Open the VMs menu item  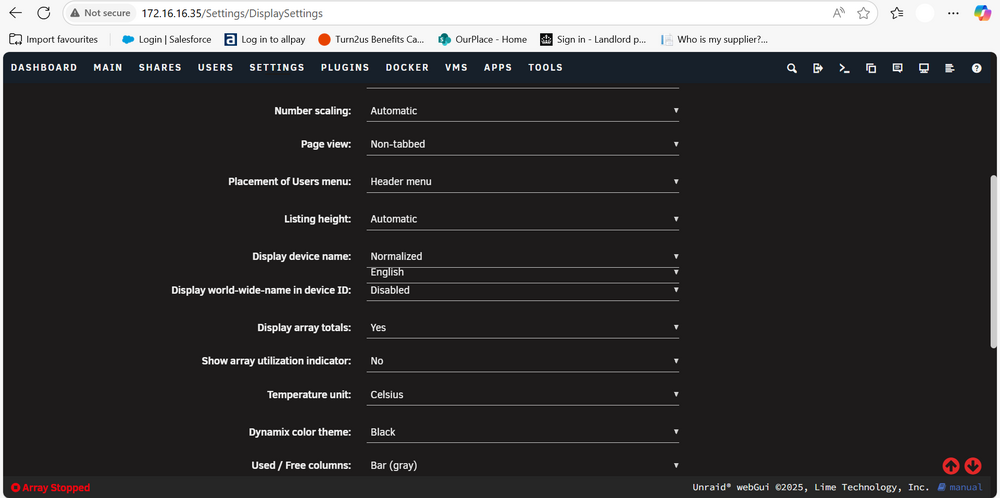[457, 68]
